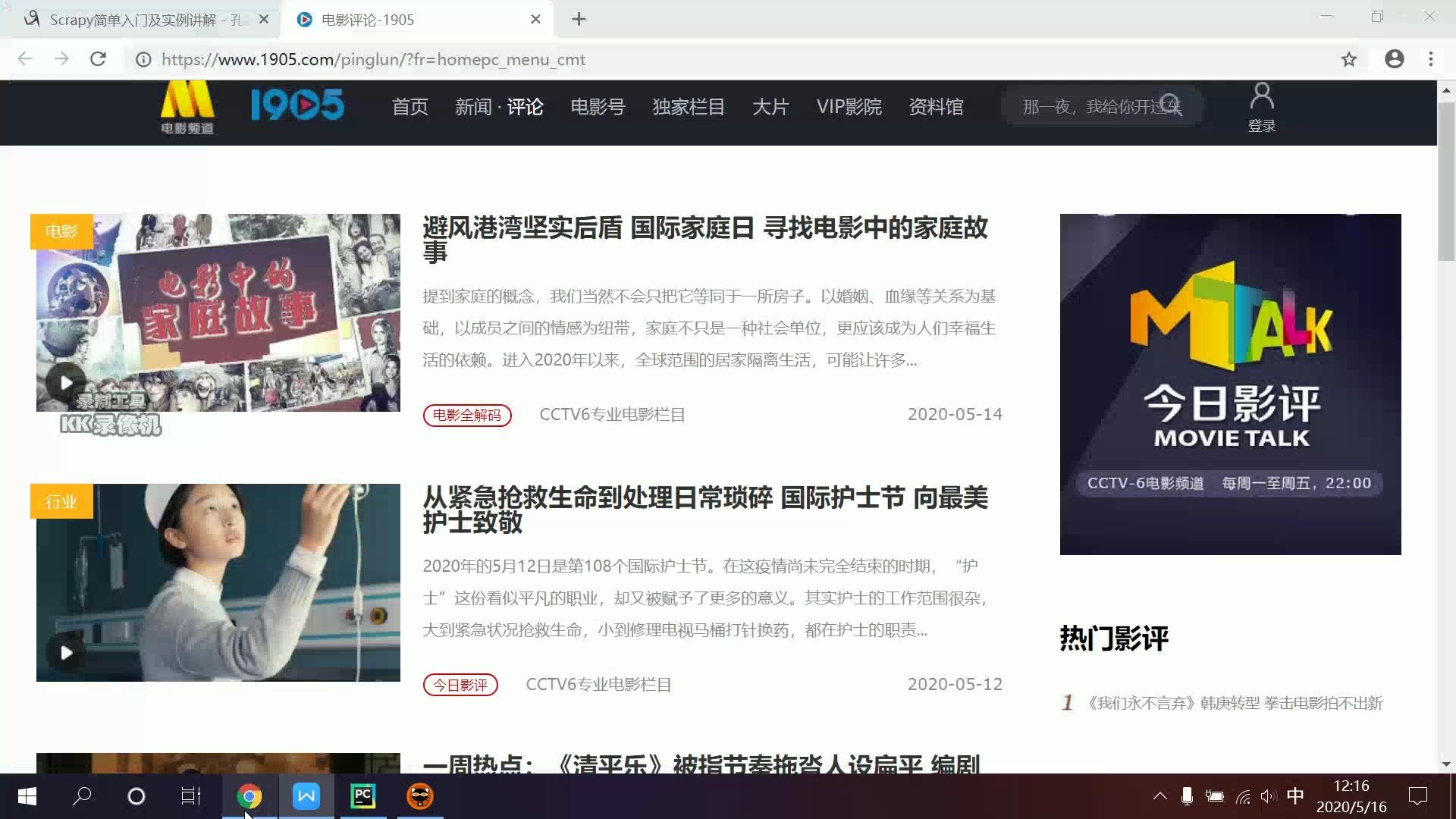Open PyCharm from the taskbar
This screenshot has height=819, width=1456.
coord(362,796)
